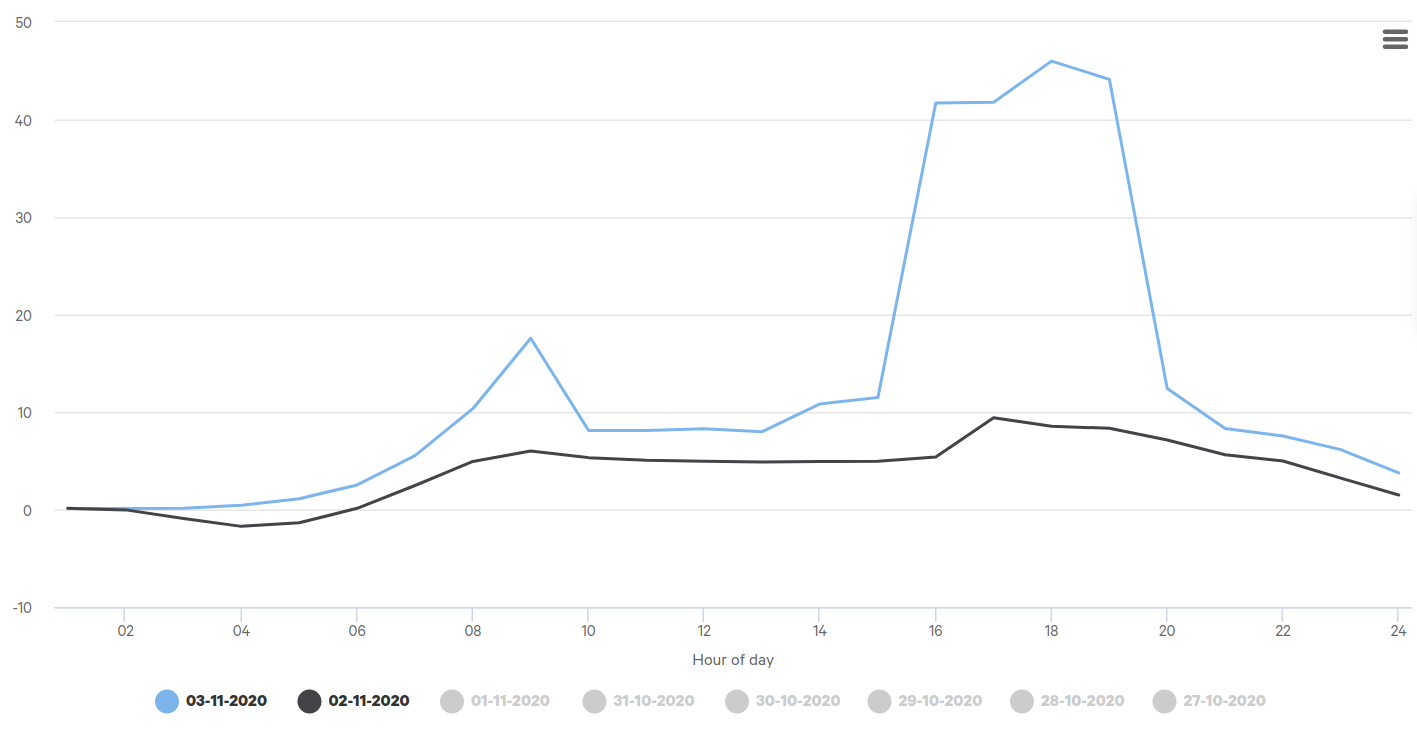Viewport: 1417px width, 729px height.
Task: Click the blue line point at hour 09
Action: (x=530, y=338)
